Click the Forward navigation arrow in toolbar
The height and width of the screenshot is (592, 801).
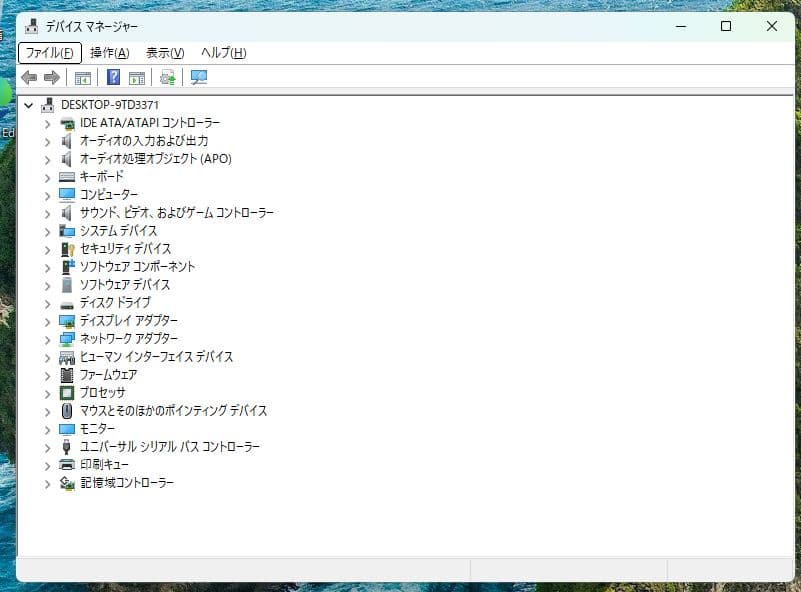click(x=50, y=77)
